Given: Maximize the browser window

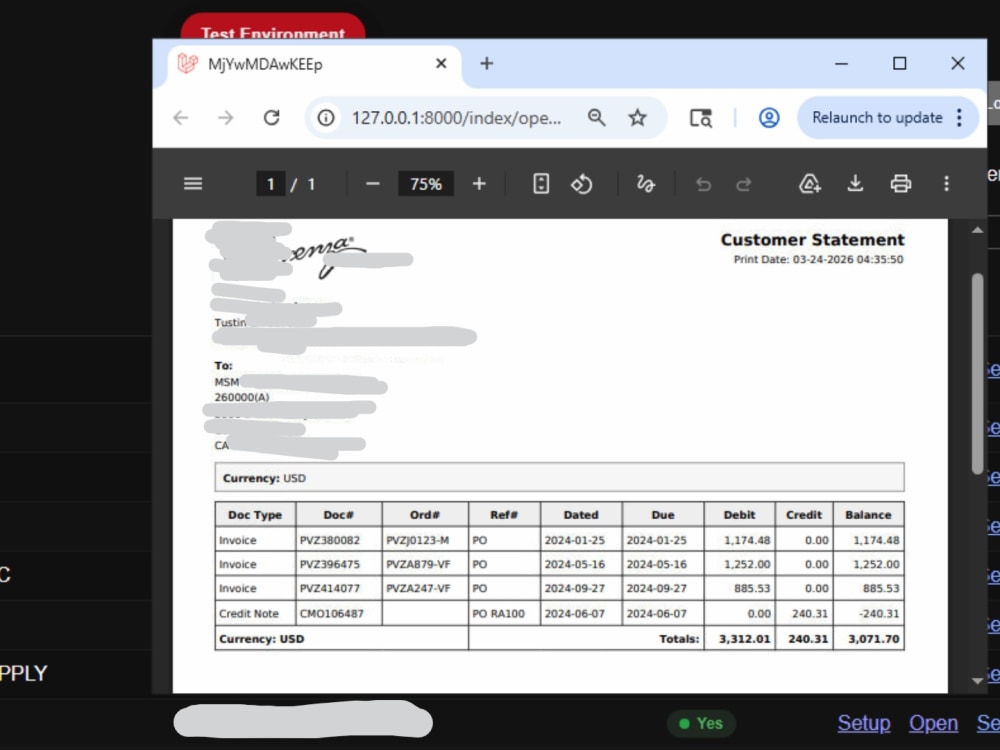Looking at the screenshot, I should click(x=899, y=64).
